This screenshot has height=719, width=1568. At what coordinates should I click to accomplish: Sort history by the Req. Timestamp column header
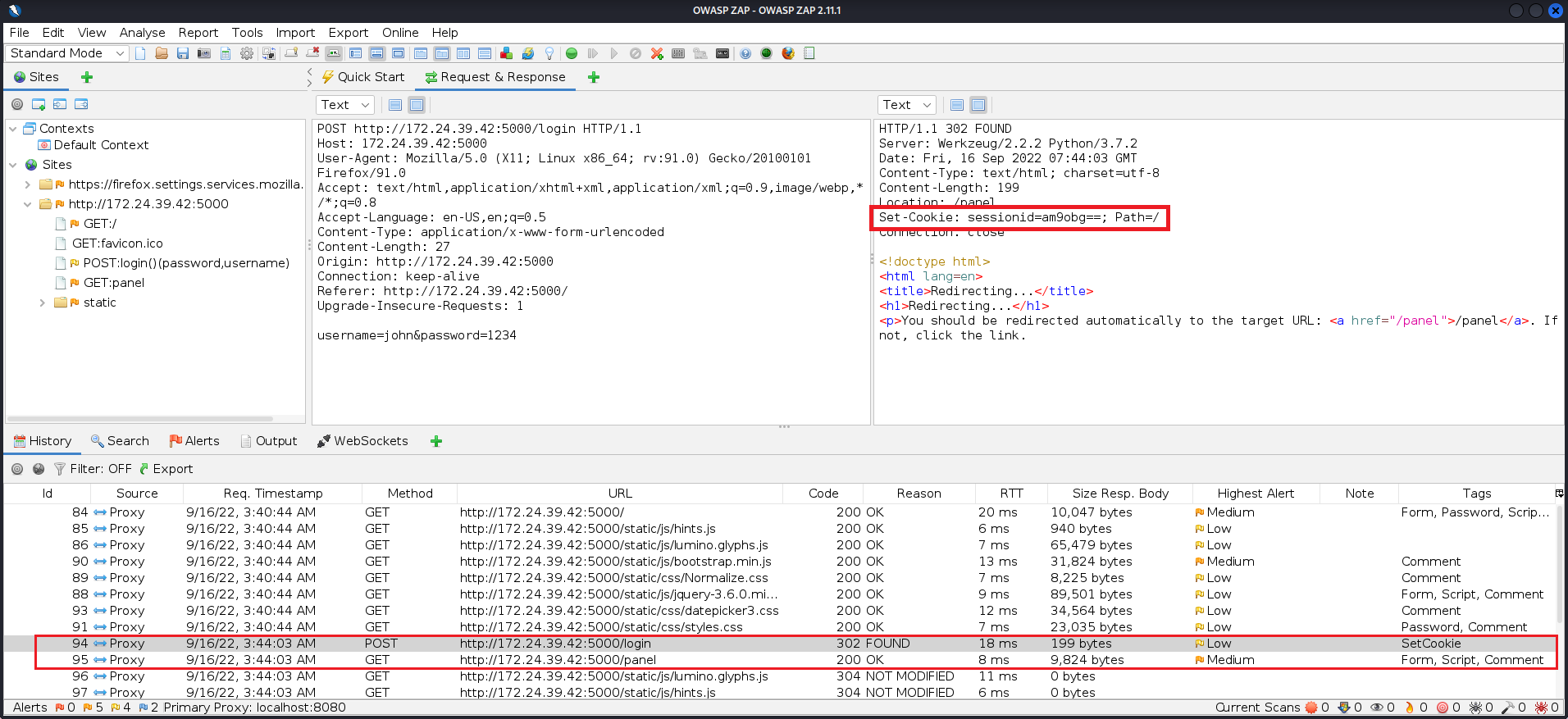tap(273, 494)
